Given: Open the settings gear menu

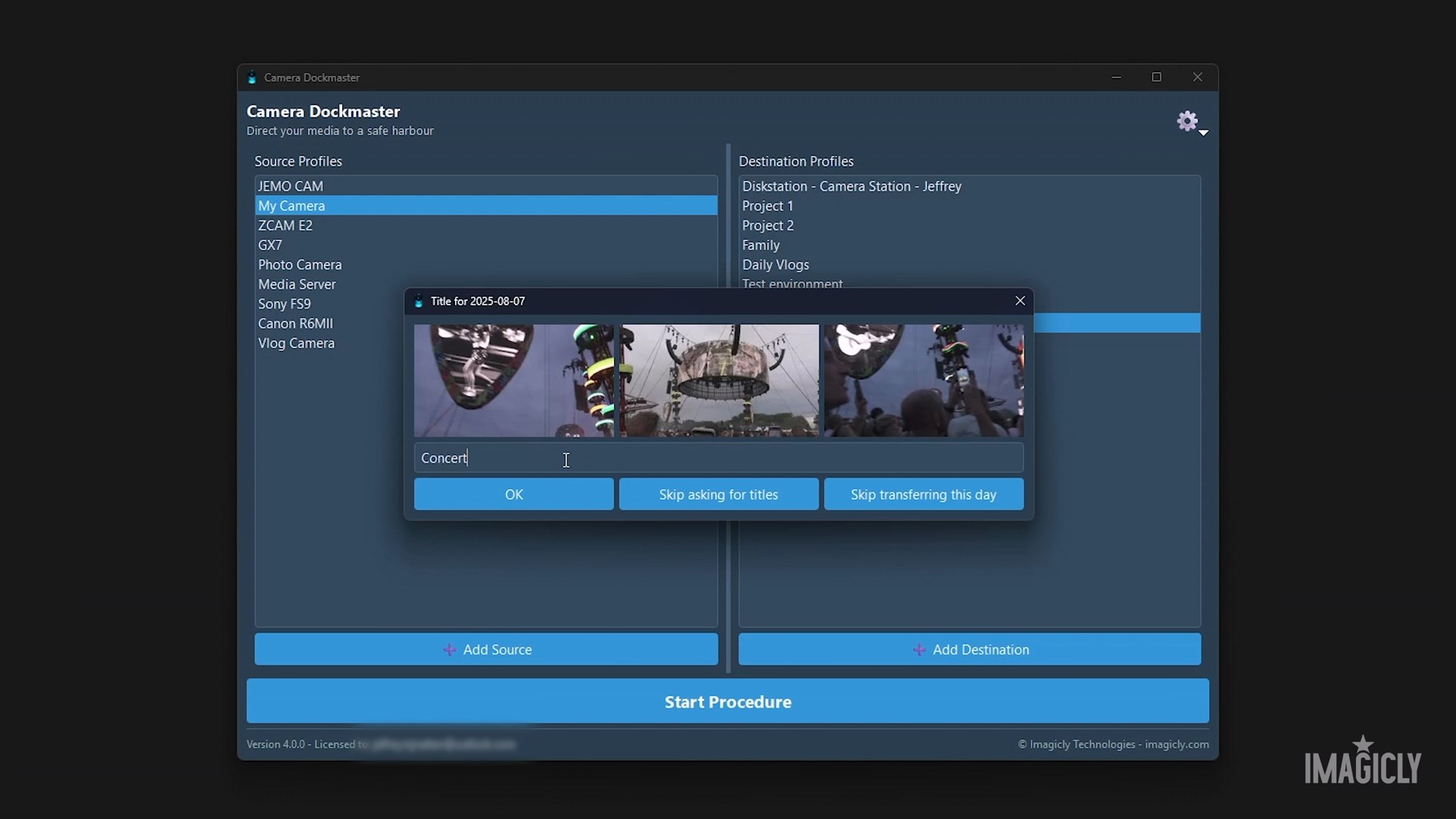Looking at the screenshot, I should tap(1187, 121).
